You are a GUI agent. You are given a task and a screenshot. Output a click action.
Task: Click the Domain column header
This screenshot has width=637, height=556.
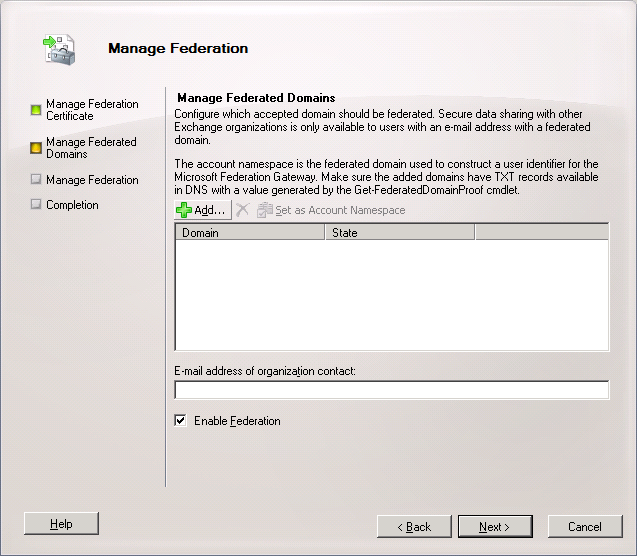coord(249,233)
